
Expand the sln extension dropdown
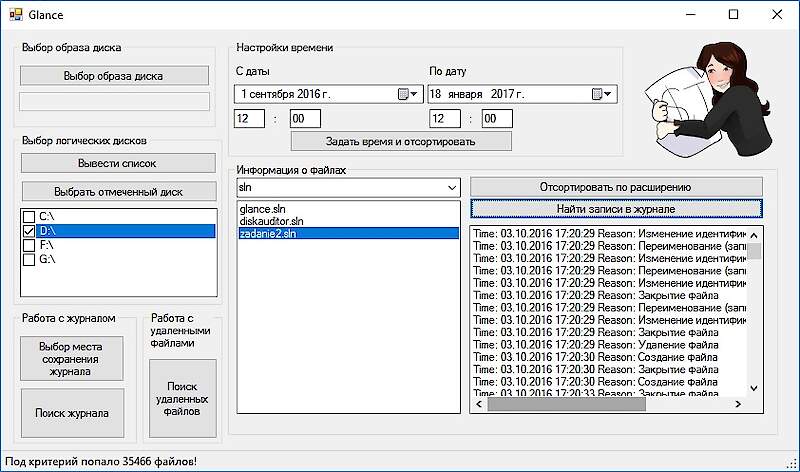[452, 188]
